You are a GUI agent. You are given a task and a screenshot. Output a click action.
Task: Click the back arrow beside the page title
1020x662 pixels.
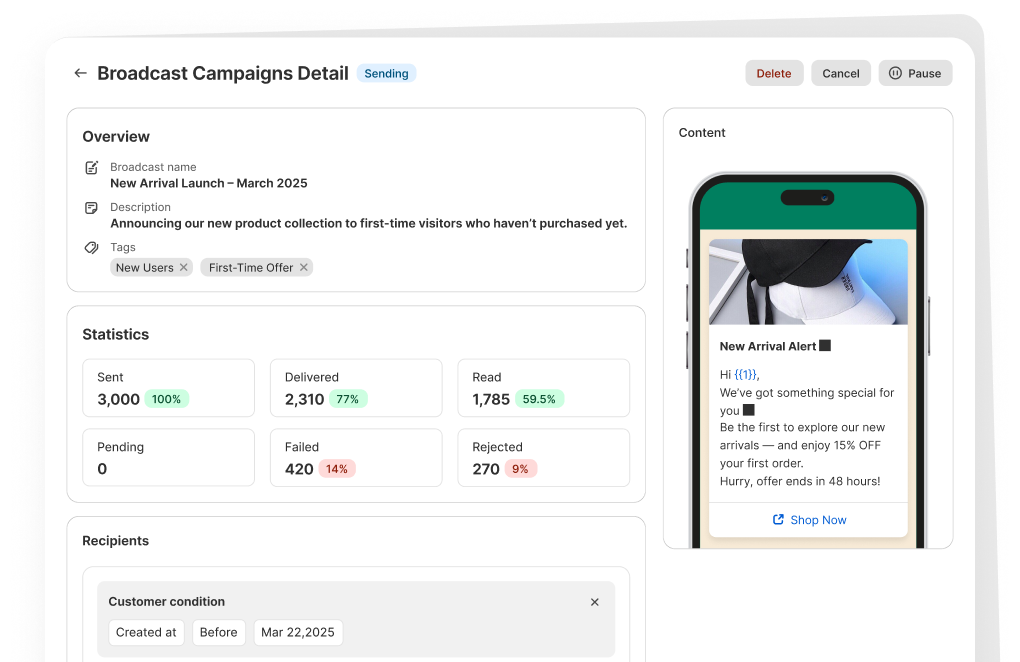coord(80,73)
